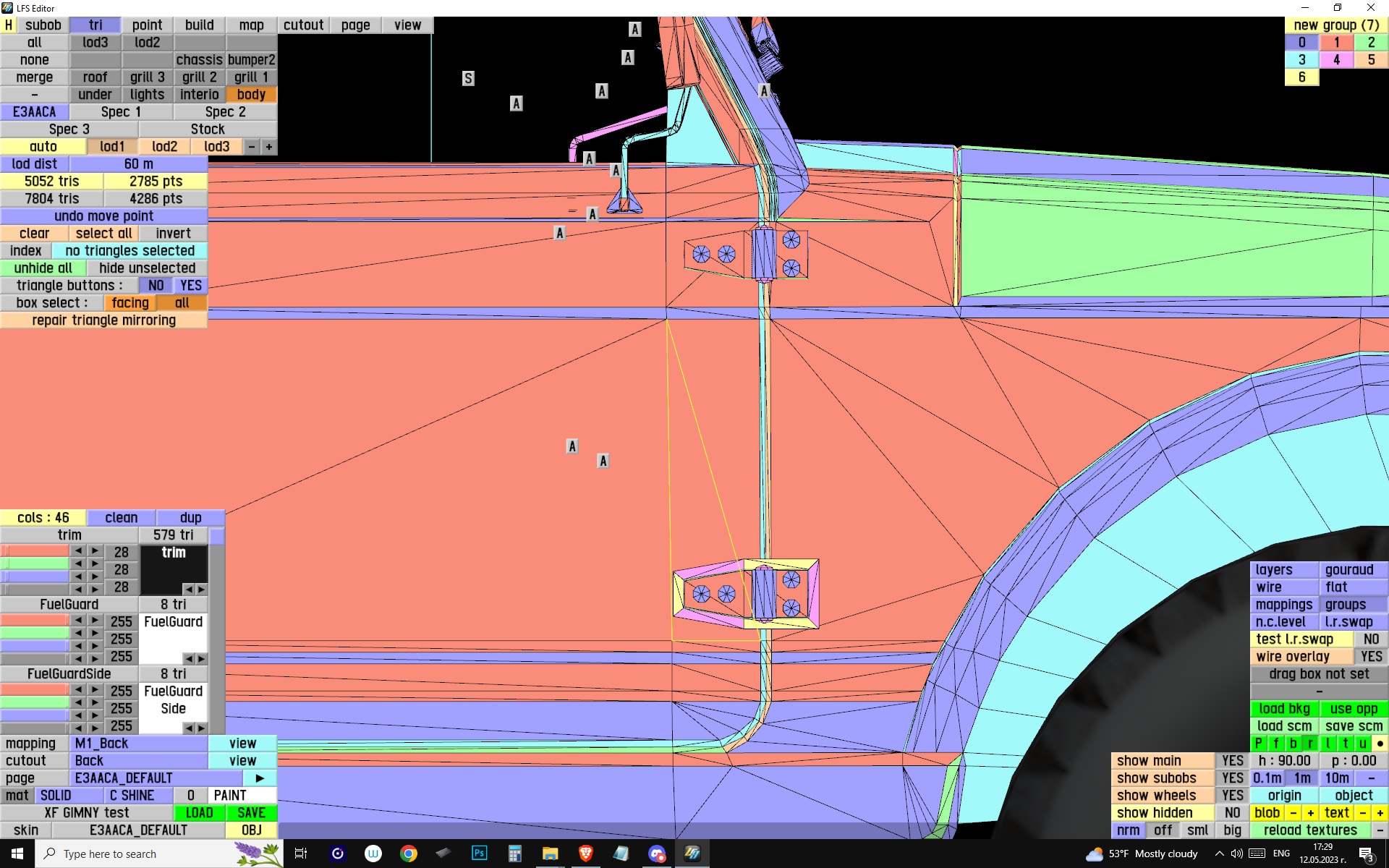Switch to the cutout mode tab
The height and width of the screenshot is (868, 1389).
(303, 25)
